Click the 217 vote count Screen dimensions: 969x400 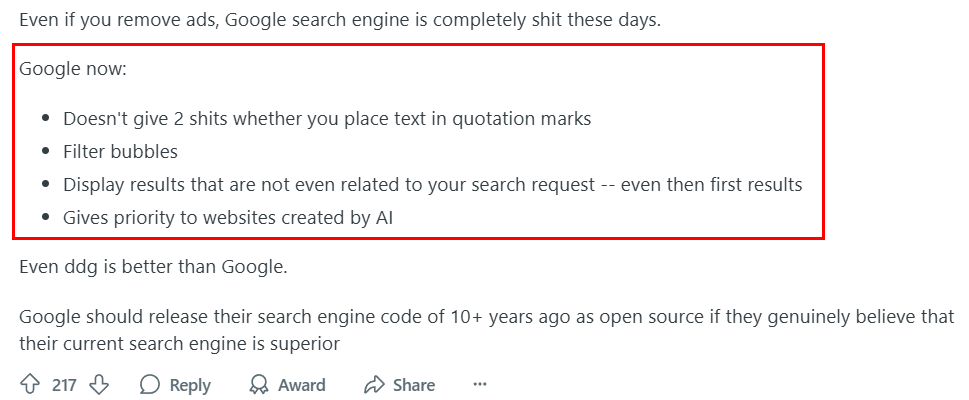tap(64, 385)
